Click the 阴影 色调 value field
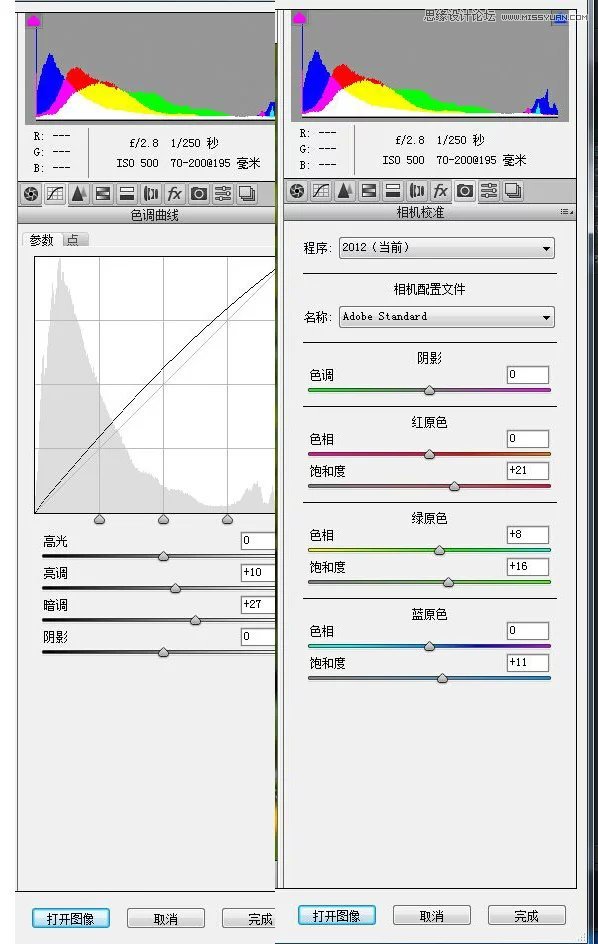598x944 pixels. 528,374
